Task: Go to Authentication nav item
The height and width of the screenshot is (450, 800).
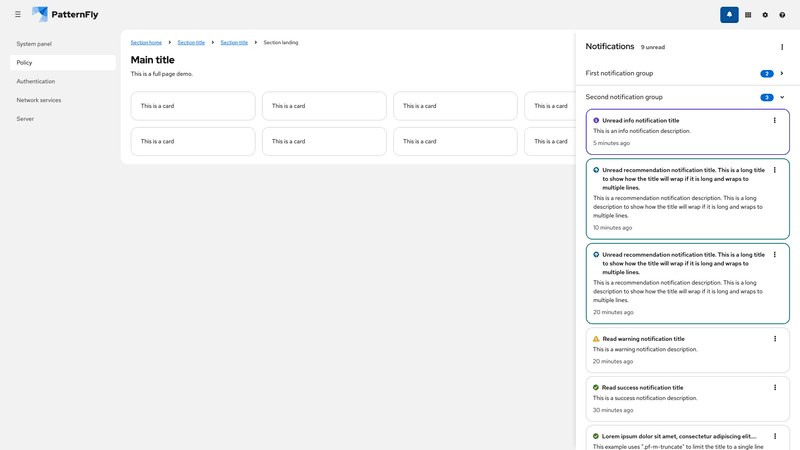Action: click(36, 81)
